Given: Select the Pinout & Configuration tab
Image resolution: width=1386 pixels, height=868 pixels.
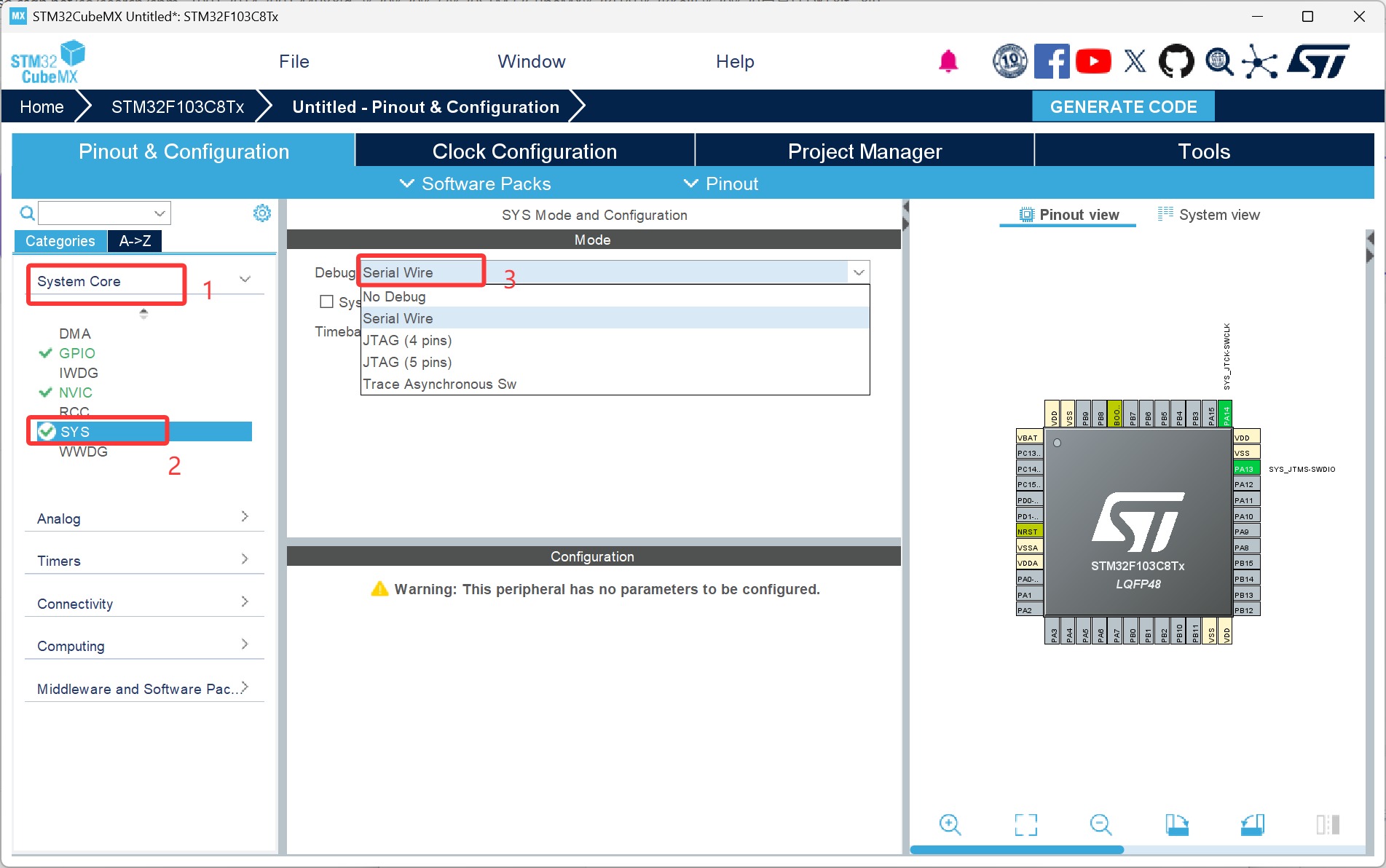Looking at the screenshot, I should [x=184, y=151].
